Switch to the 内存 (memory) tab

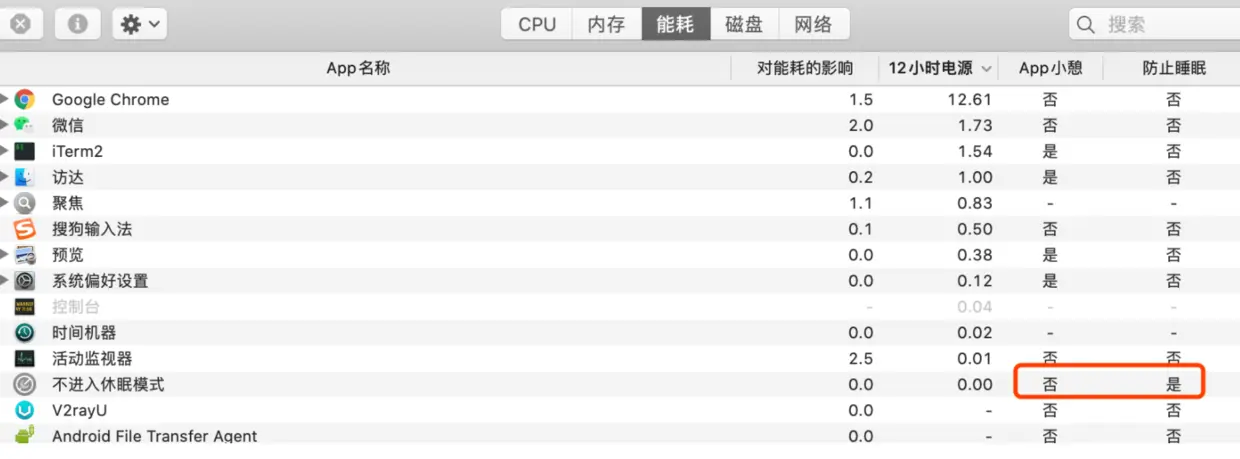(606, 24)
